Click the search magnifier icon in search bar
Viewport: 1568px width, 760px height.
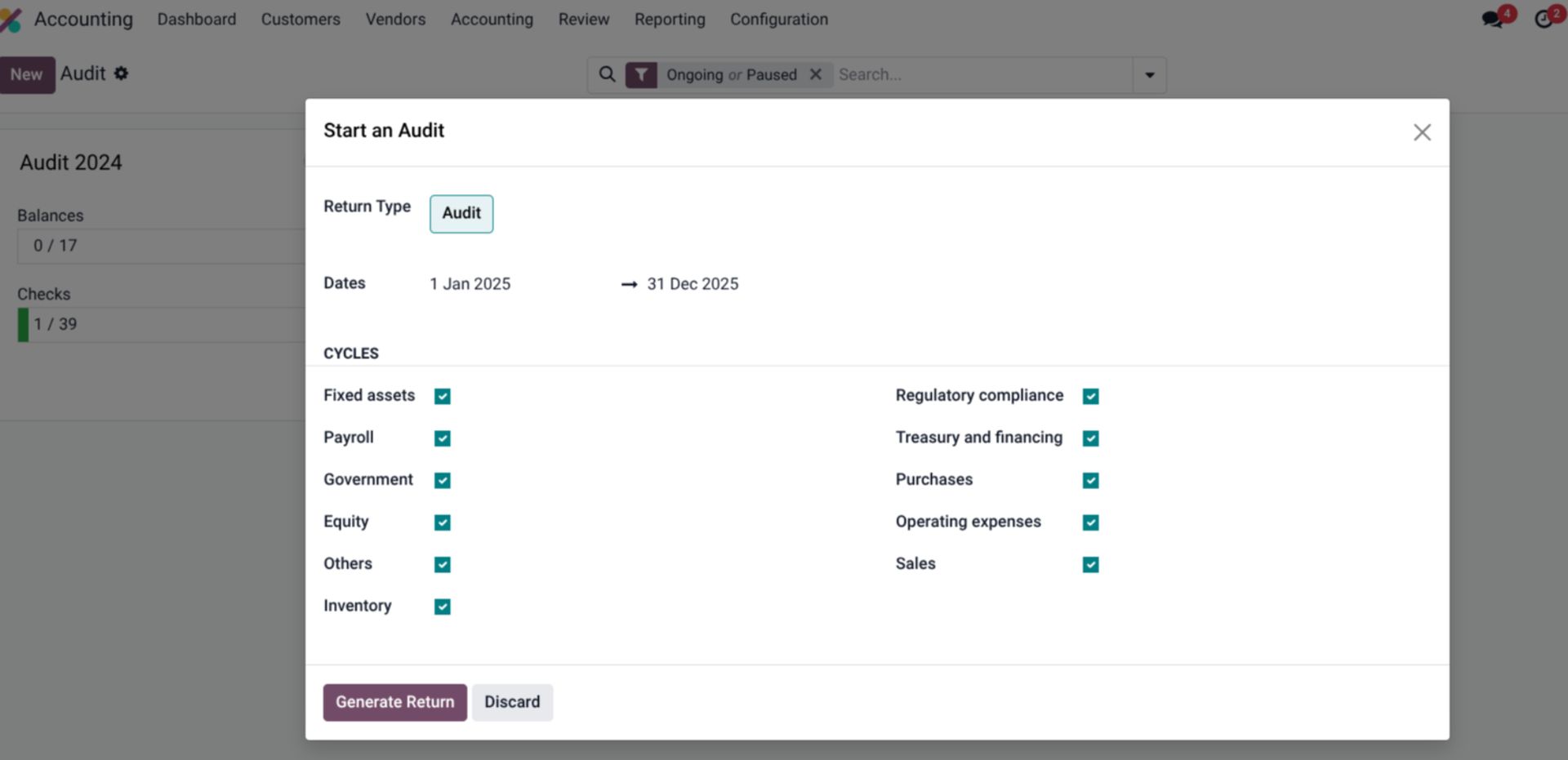607,73
